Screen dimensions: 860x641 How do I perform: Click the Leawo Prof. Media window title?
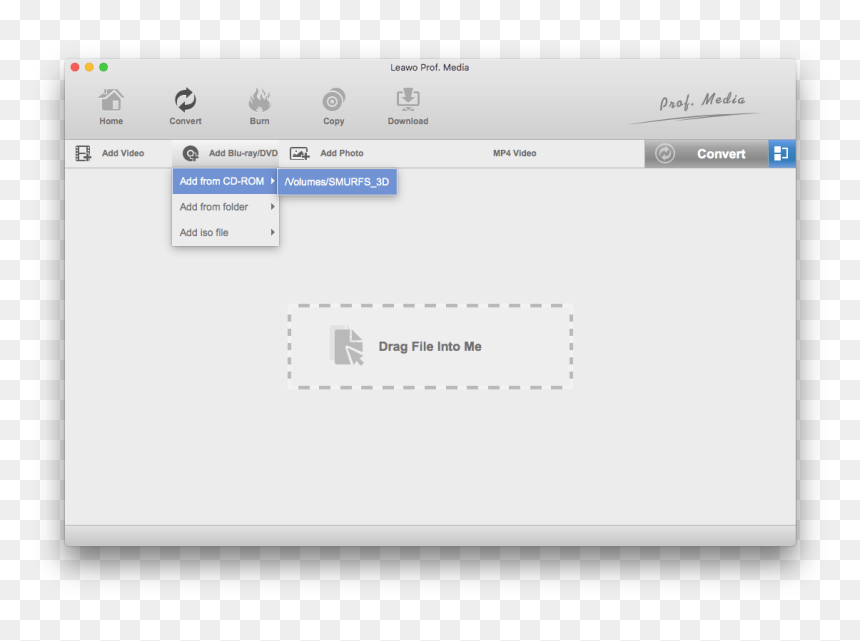(429, 67)
